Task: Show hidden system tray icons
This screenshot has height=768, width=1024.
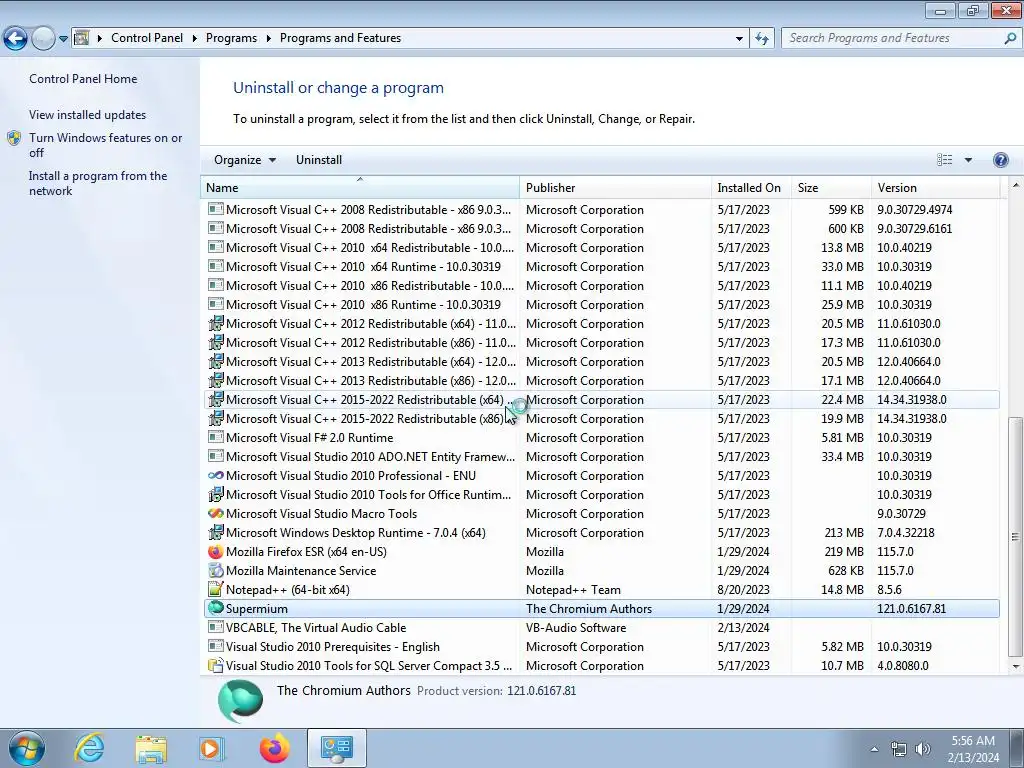Action: pos(874,749)
